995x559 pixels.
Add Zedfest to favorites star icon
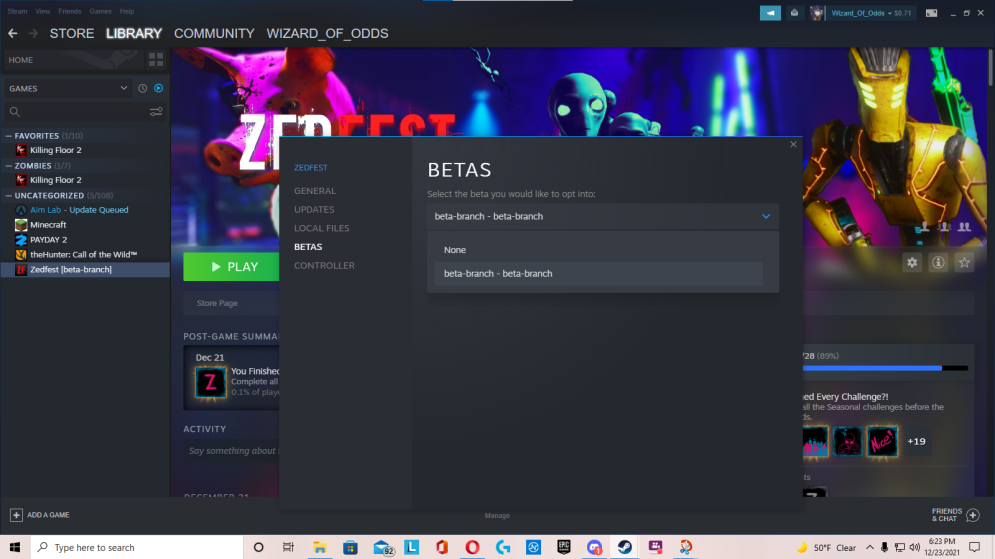[x=964, y=262]
